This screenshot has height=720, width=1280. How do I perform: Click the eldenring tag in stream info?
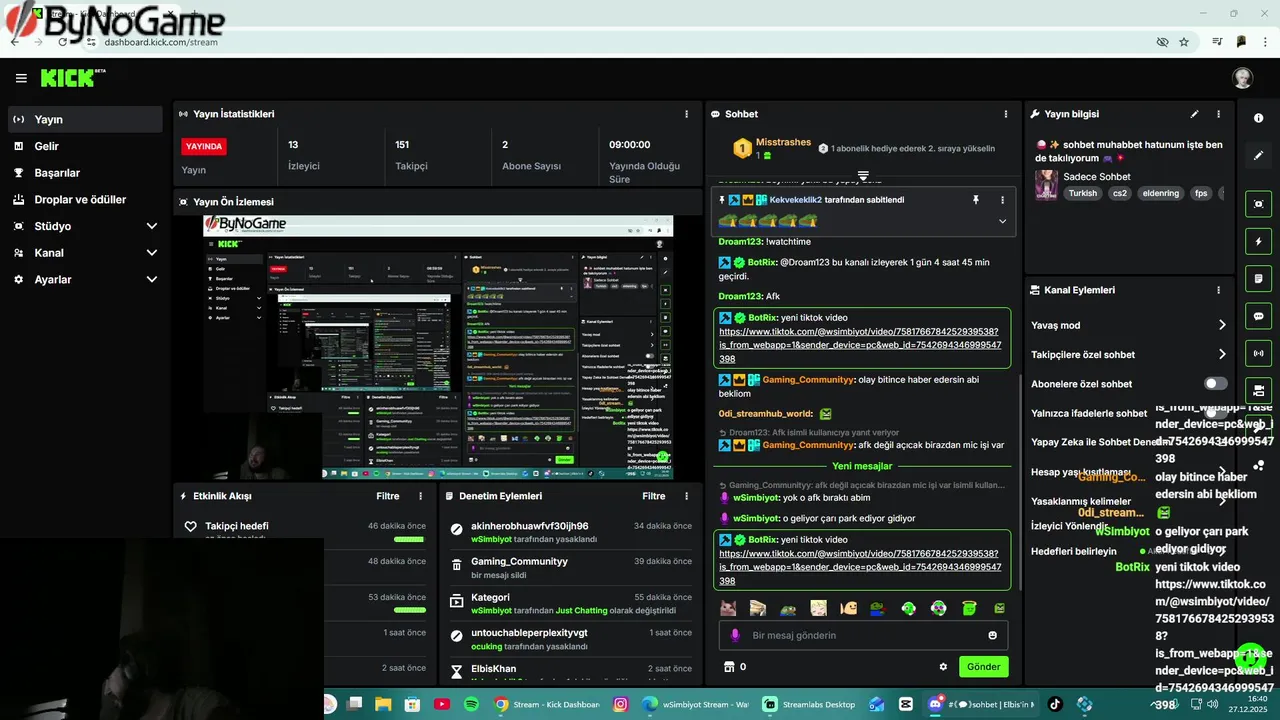point(1162,193)
